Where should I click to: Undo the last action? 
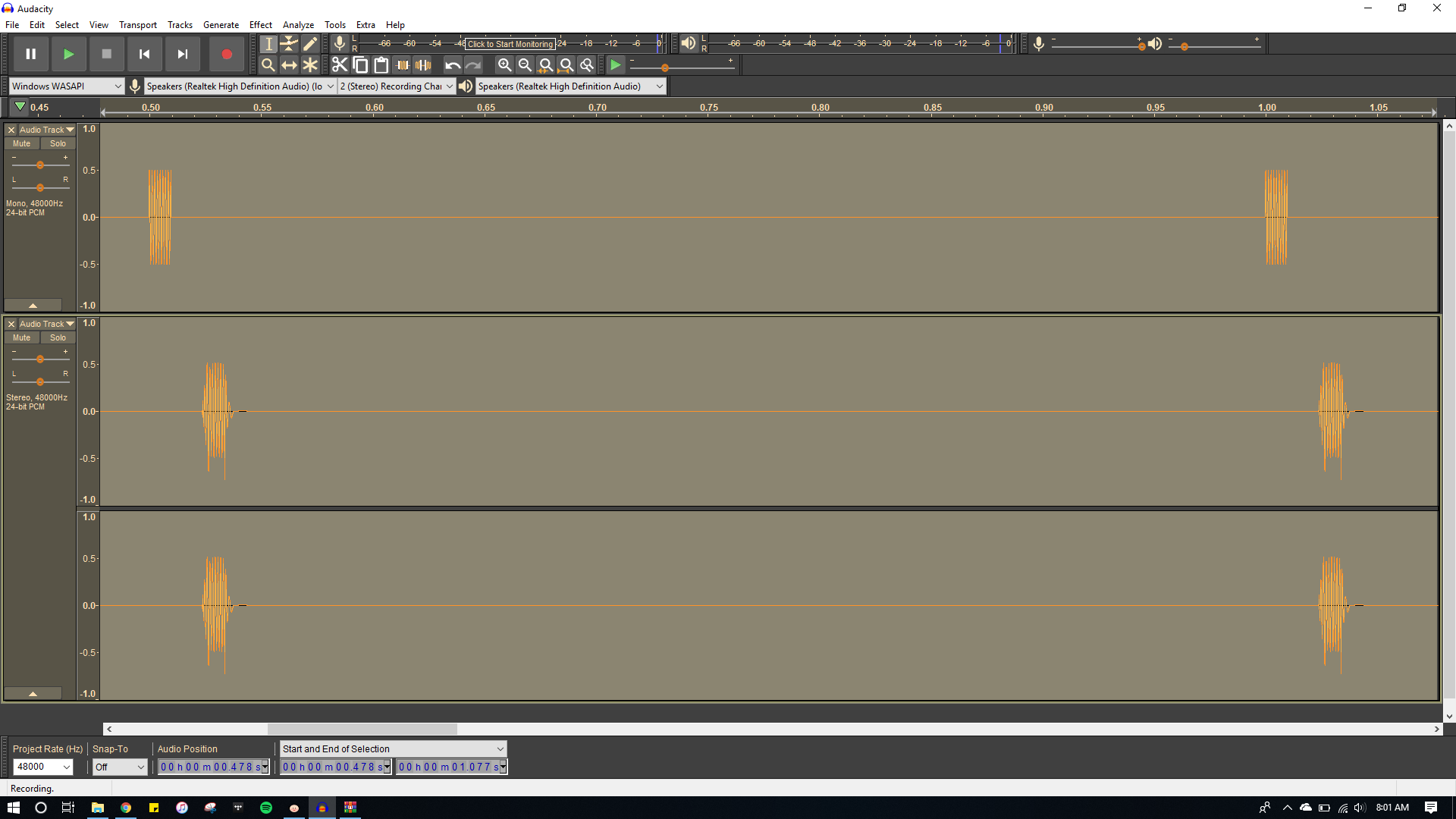point(453,65)
